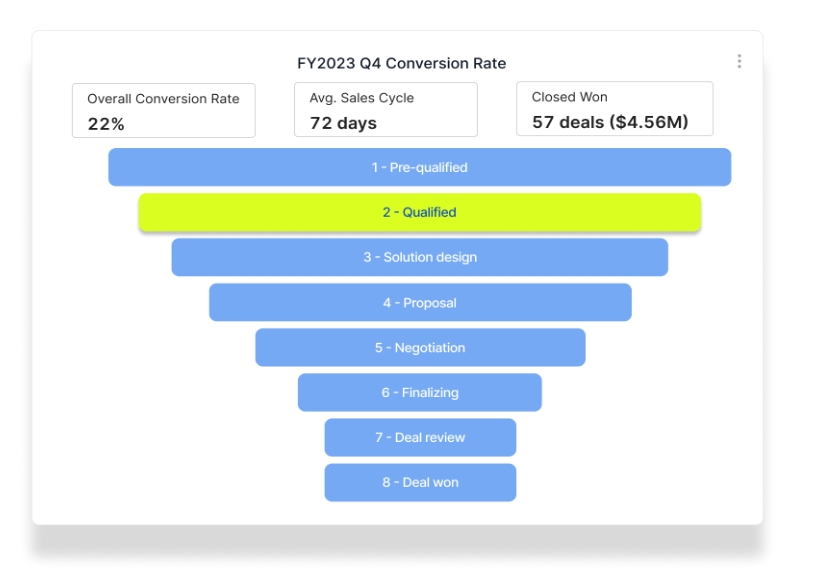821x584 pixels.
Task: Click the 6 - Finalizing funnel segment
Action: 419,392
